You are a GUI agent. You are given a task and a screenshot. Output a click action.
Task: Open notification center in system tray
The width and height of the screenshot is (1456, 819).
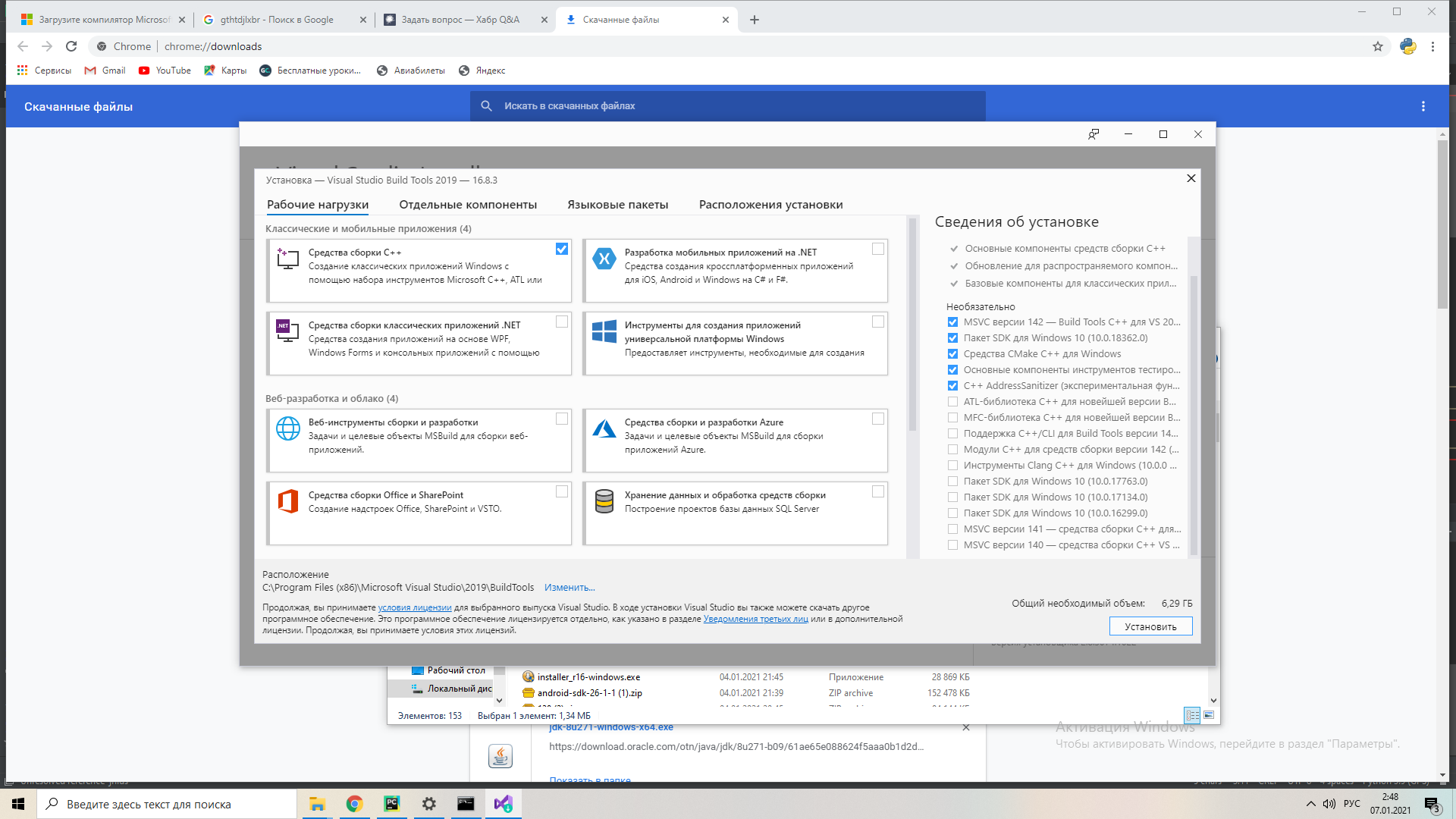[x=1432, y=804]
